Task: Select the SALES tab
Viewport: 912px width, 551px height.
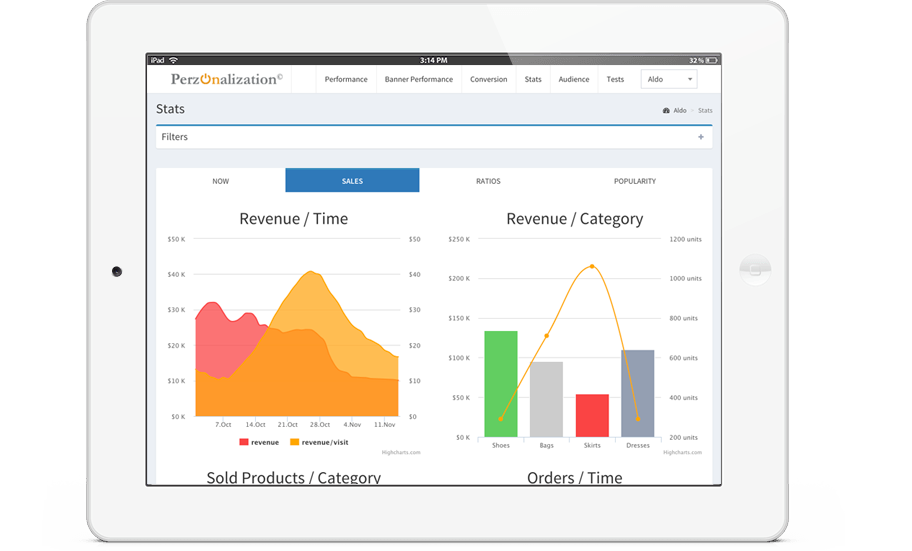Action: coord(352,181)
